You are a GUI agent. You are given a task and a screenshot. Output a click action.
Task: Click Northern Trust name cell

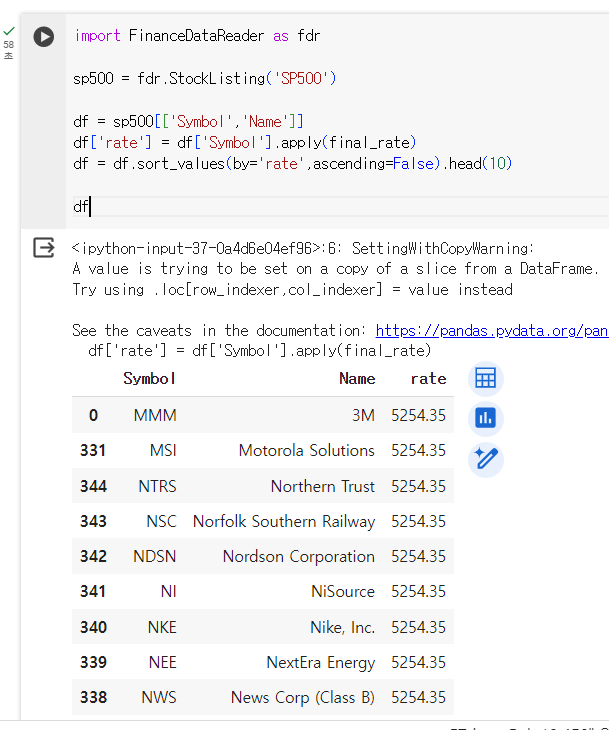point(323,487)
